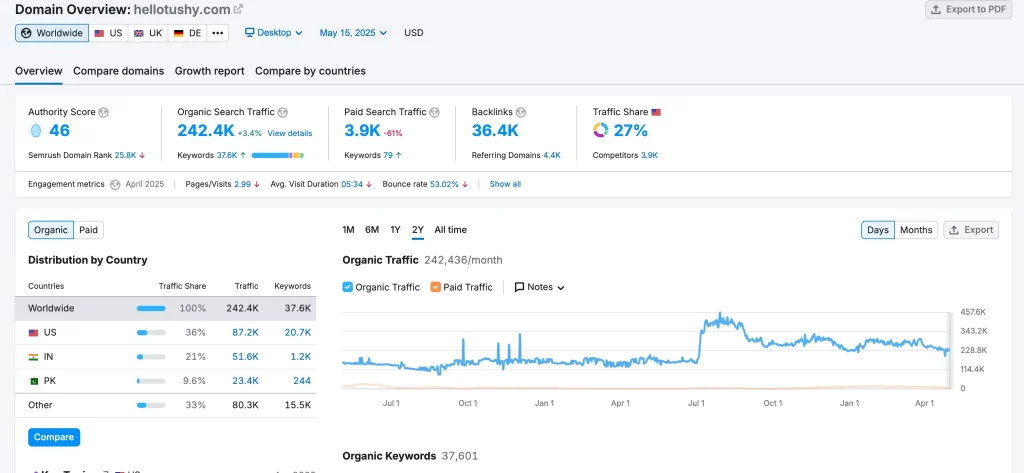Click the Pakistan flag in country table
Screen dimensions: 1024x473
tap(33, 382)
